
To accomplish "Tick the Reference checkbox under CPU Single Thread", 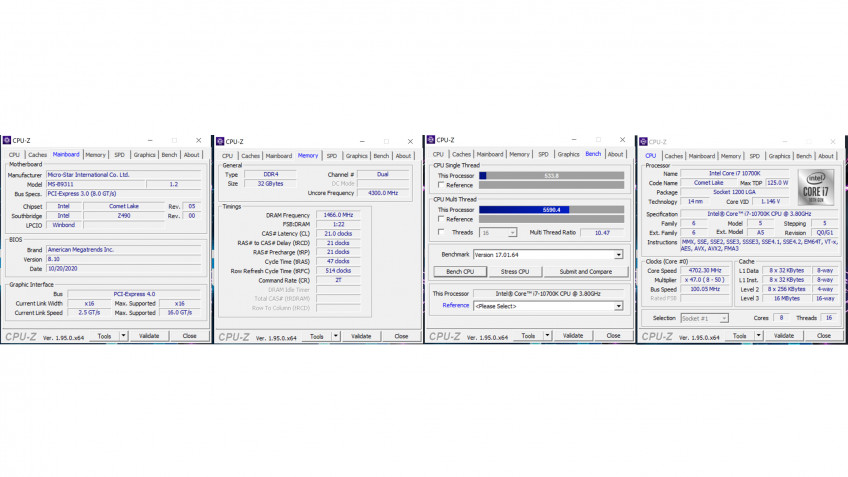I will (x=441, y=185).
